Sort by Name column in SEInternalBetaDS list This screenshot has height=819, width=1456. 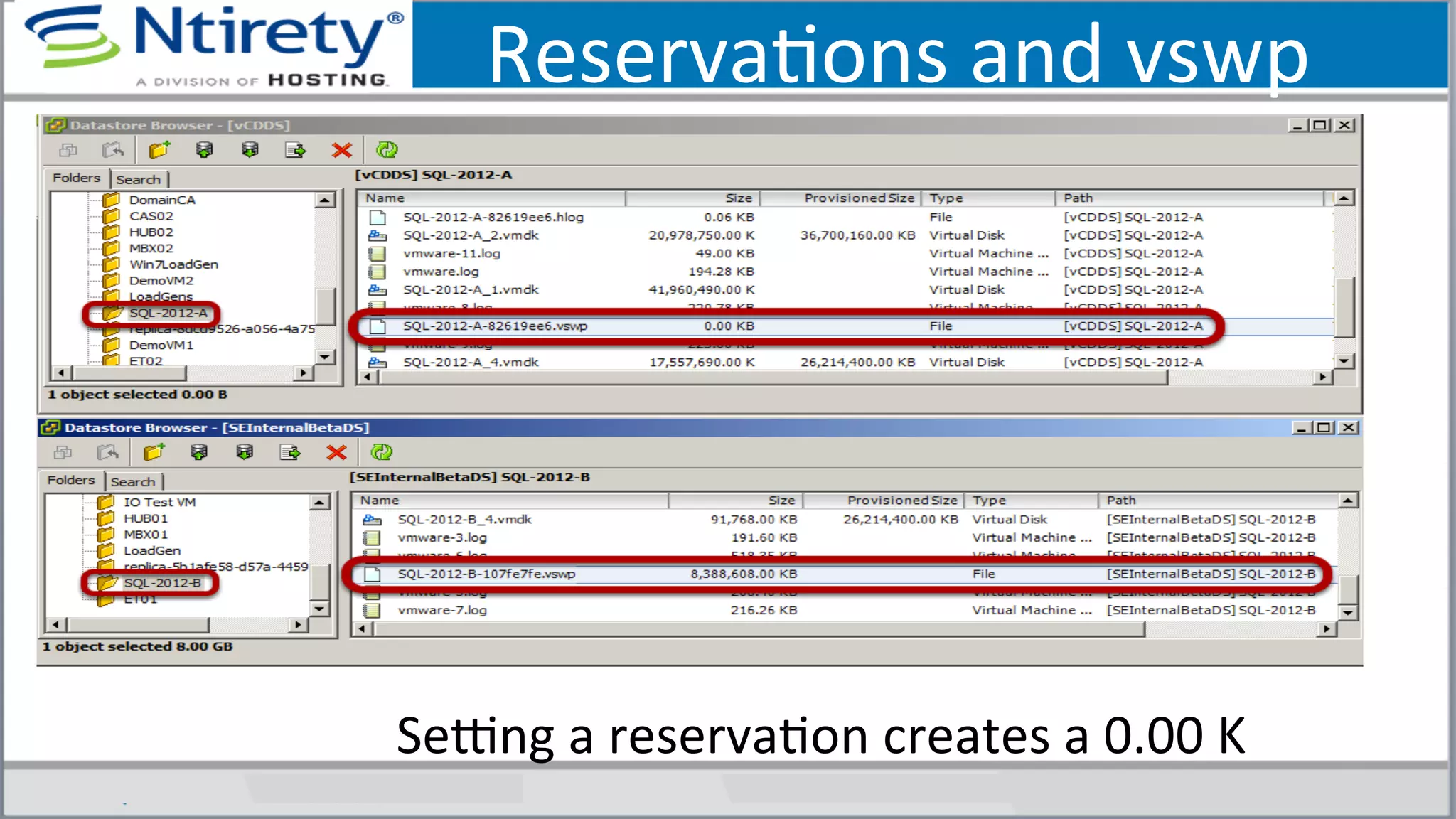coord(510,500)
